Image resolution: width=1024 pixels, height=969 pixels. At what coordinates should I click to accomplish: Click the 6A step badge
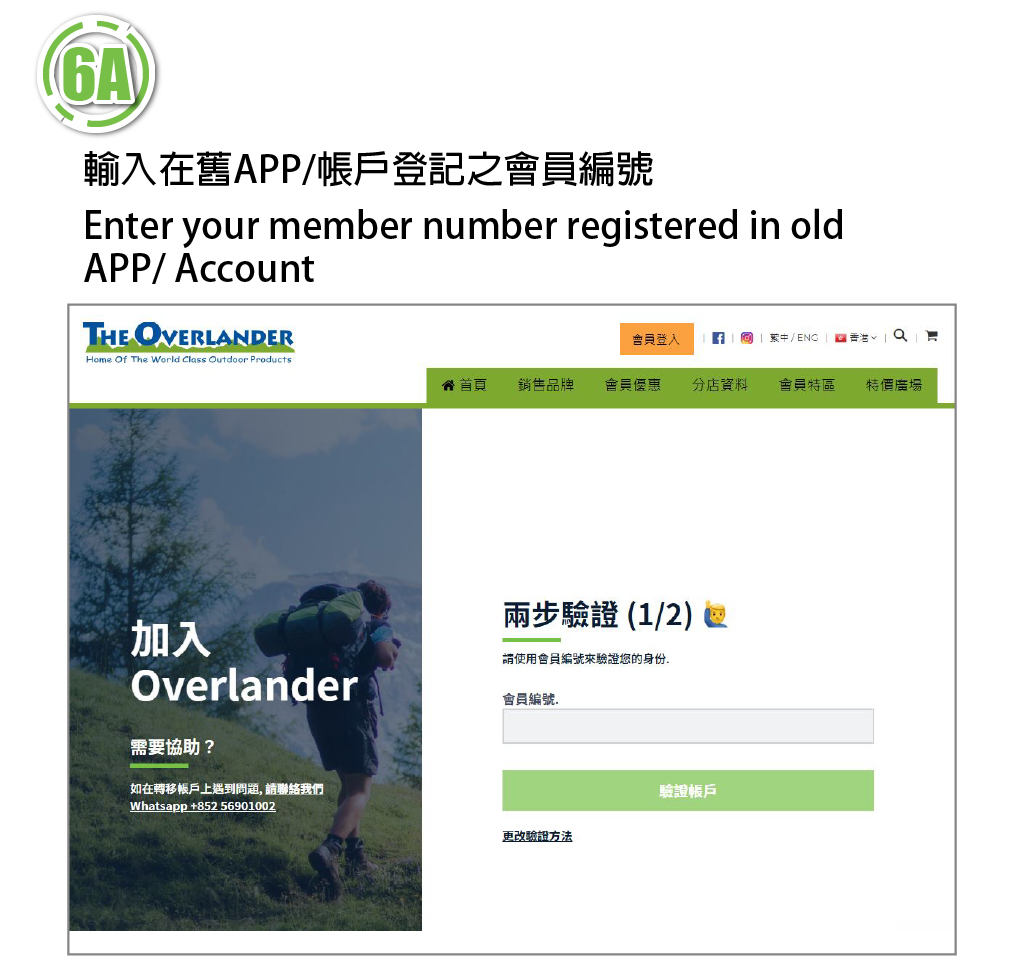point(97,74)
